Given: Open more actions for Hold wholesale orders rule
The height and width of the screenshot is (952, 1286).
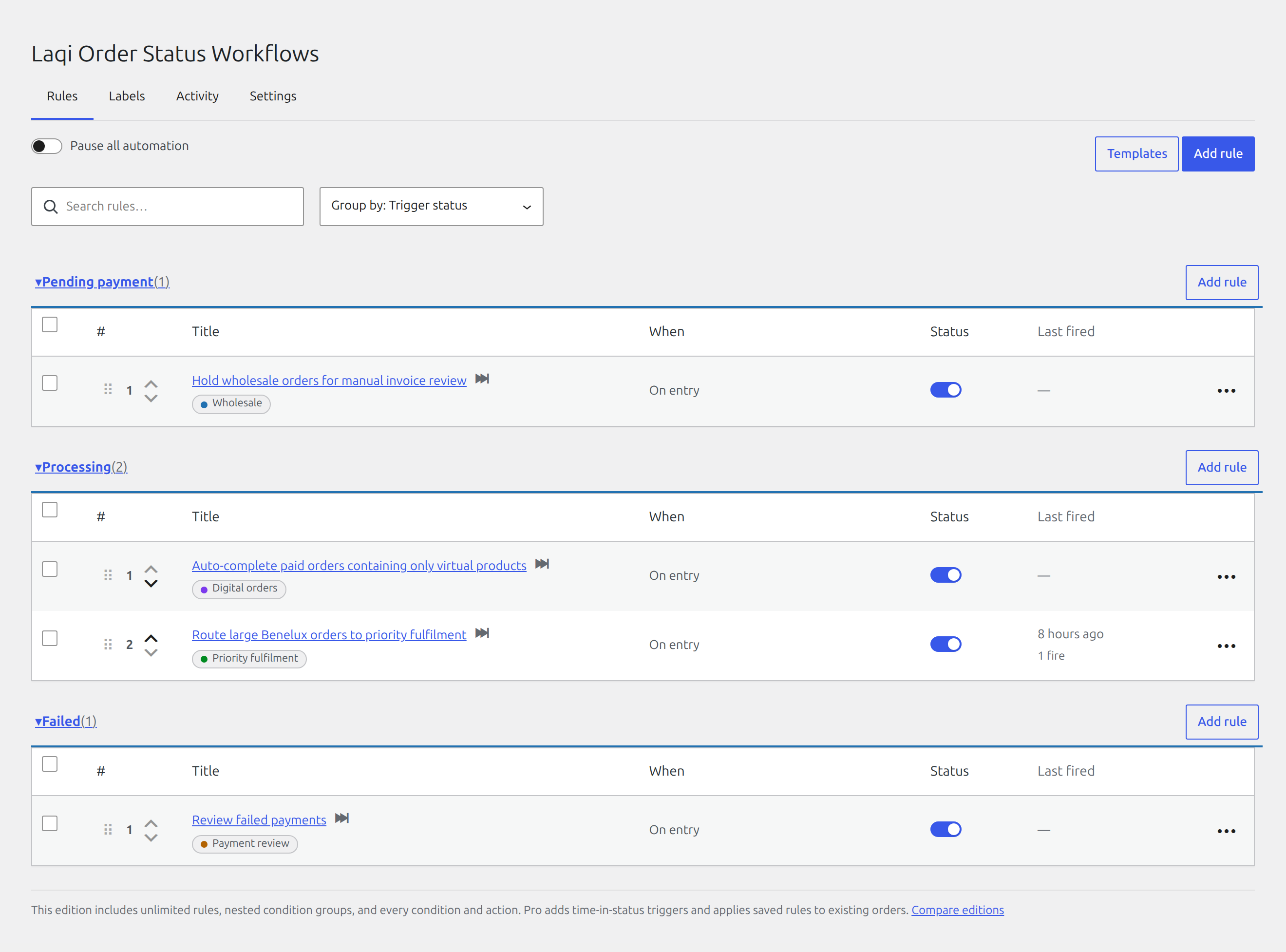Looking at the screenshot, I should point(1226,391).
